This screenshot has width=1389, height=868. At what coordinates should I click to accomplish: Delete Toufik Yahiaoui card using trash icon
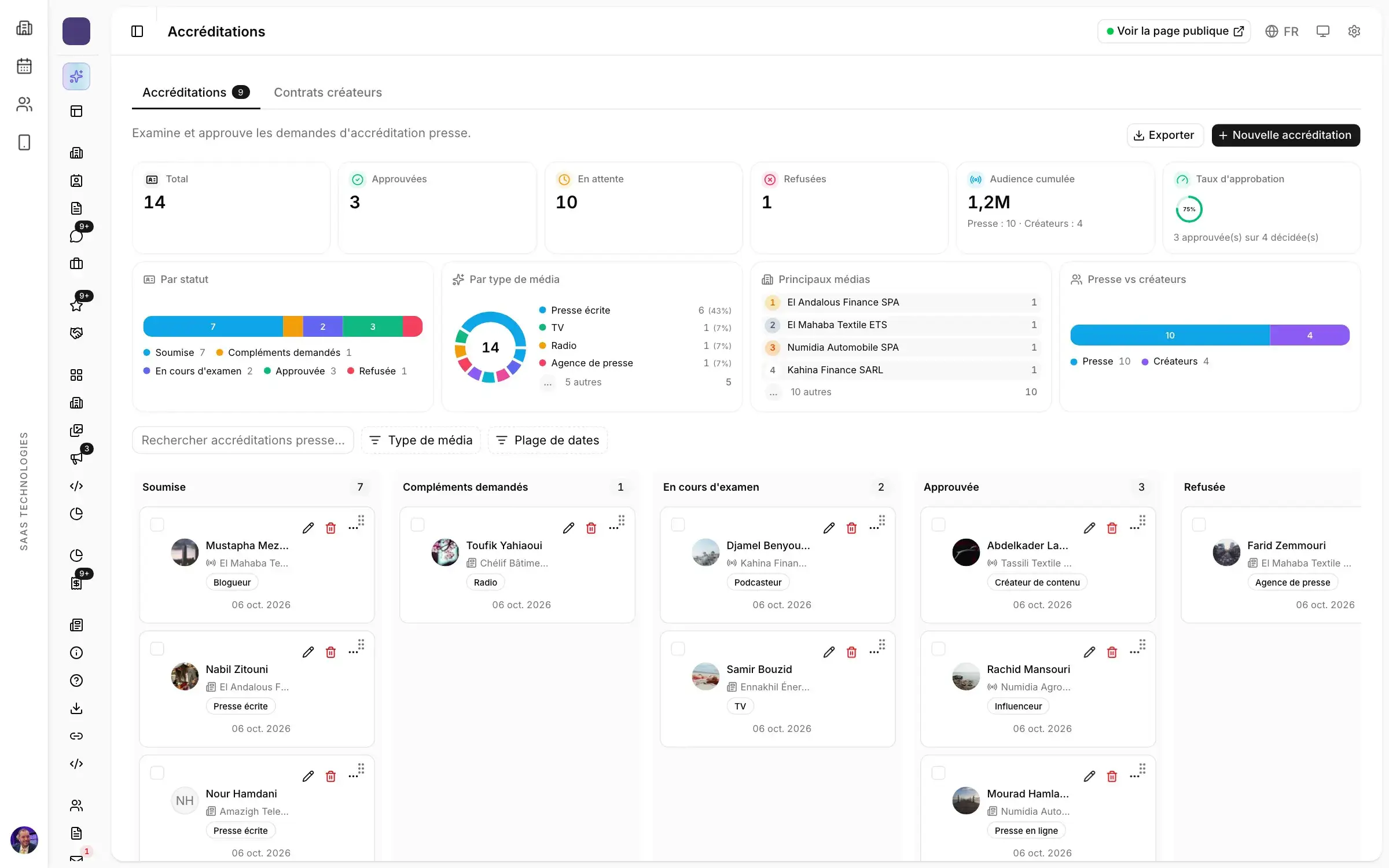(x=591, y=528)
